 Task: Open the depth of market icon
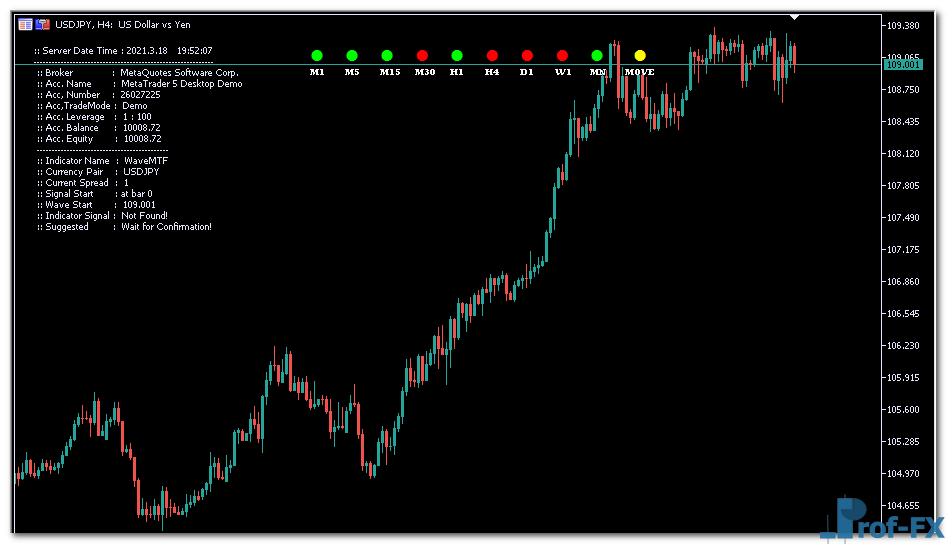pos(43,24)
